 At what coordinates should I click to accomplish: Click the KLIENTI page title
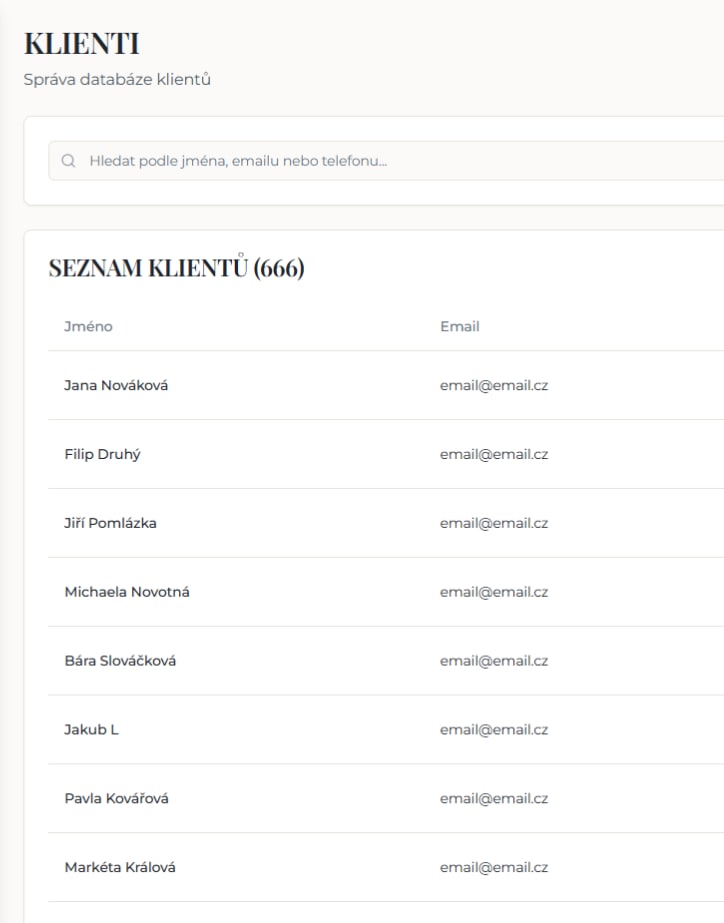[x=81, y=44]
